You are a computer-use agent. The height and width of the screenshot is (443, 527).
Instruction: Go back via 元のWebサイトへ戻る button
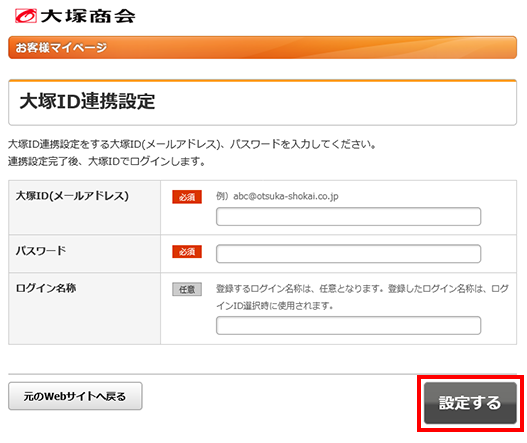[75, 396]
